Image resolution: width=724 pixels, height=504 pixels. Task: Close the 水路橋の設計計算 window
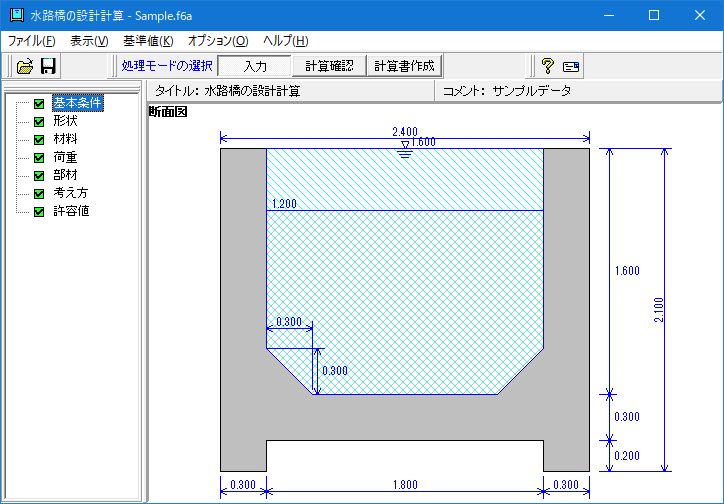point(700,15)
